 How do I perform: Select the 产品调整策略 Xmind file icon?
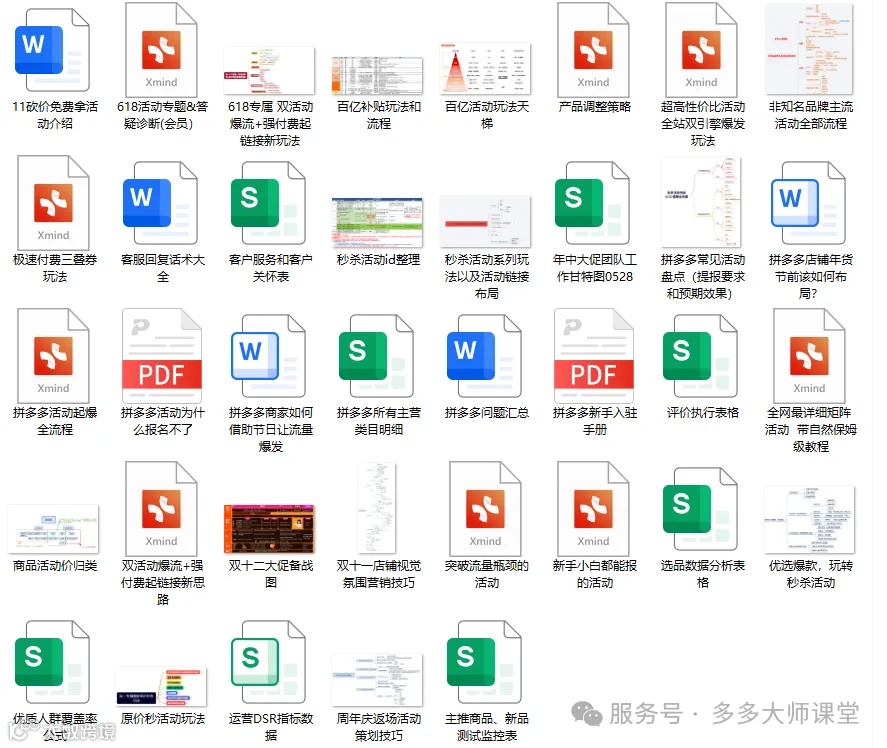click(x=593, y=50)
